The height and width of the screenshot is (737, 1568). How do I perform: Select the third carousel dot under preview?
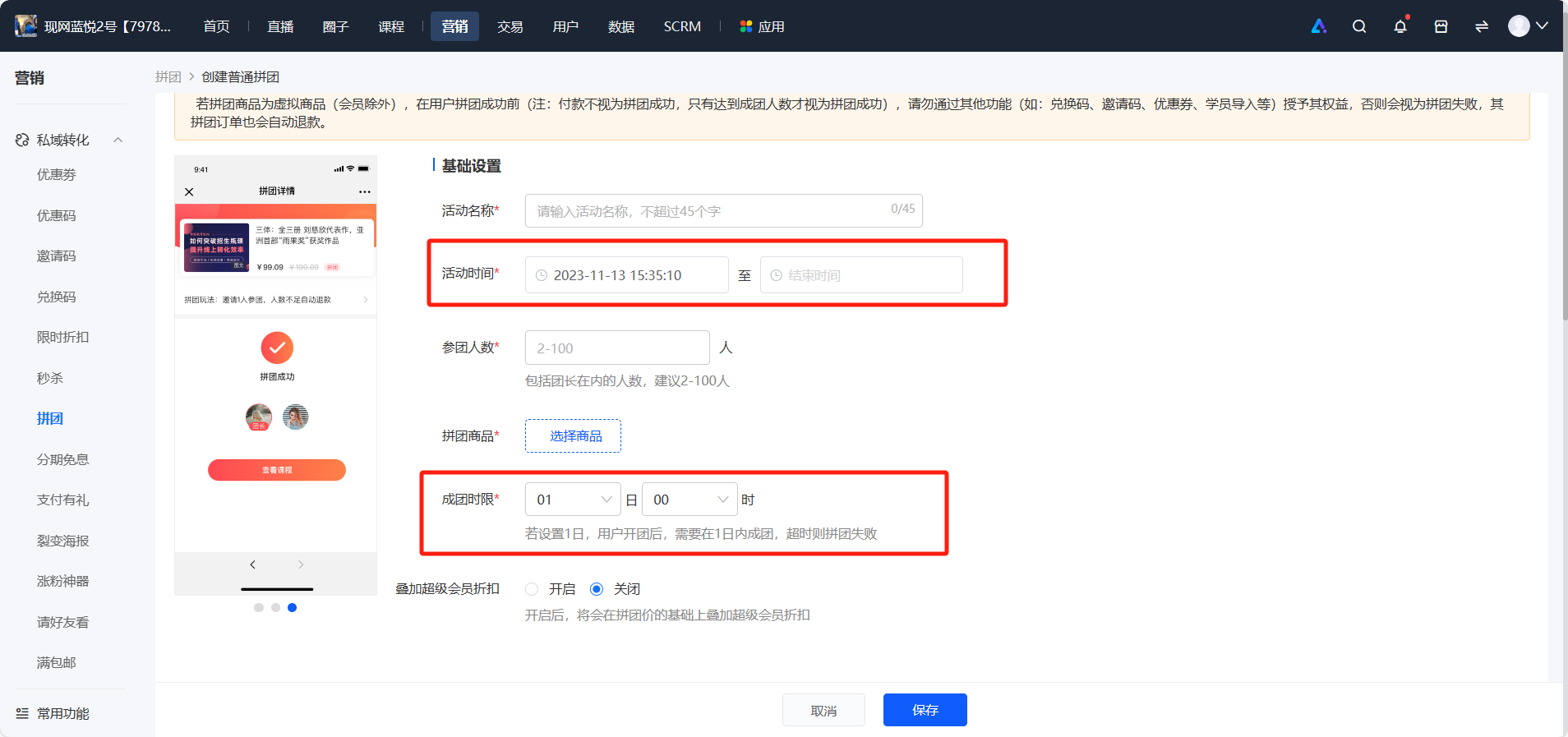[x=292, y=608]
